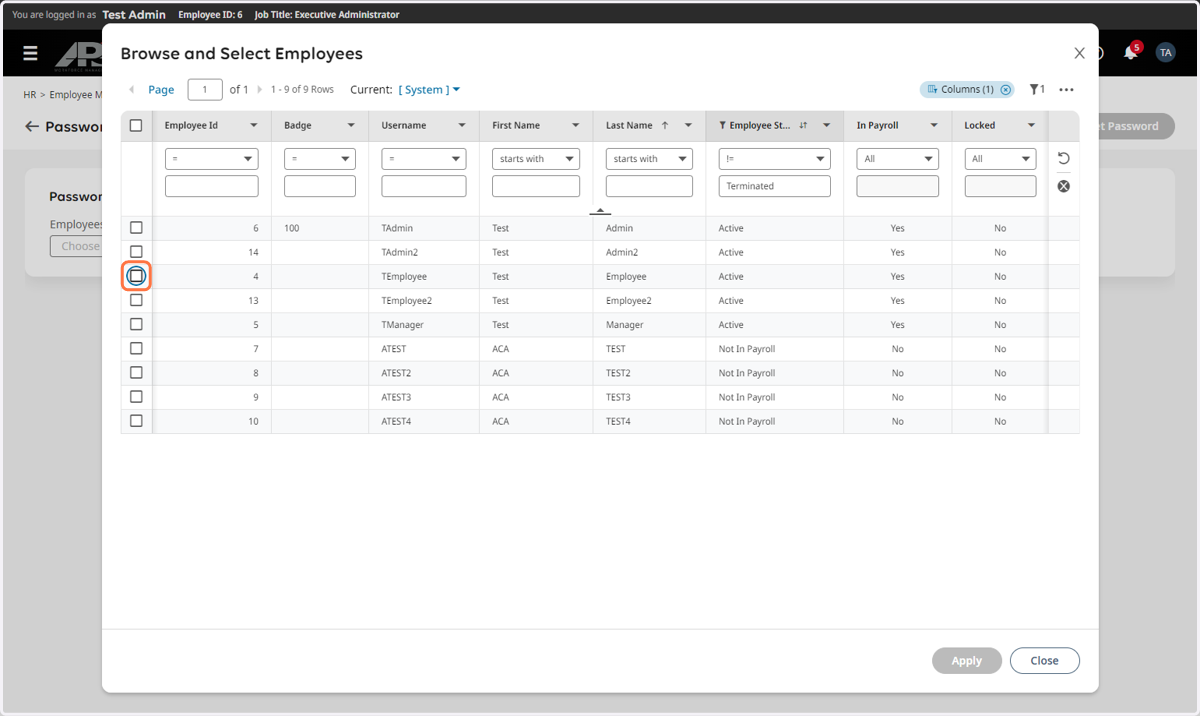1200x716 pixels.
Task: Remove the Columns (1) chip
Action: point(1006,90)
